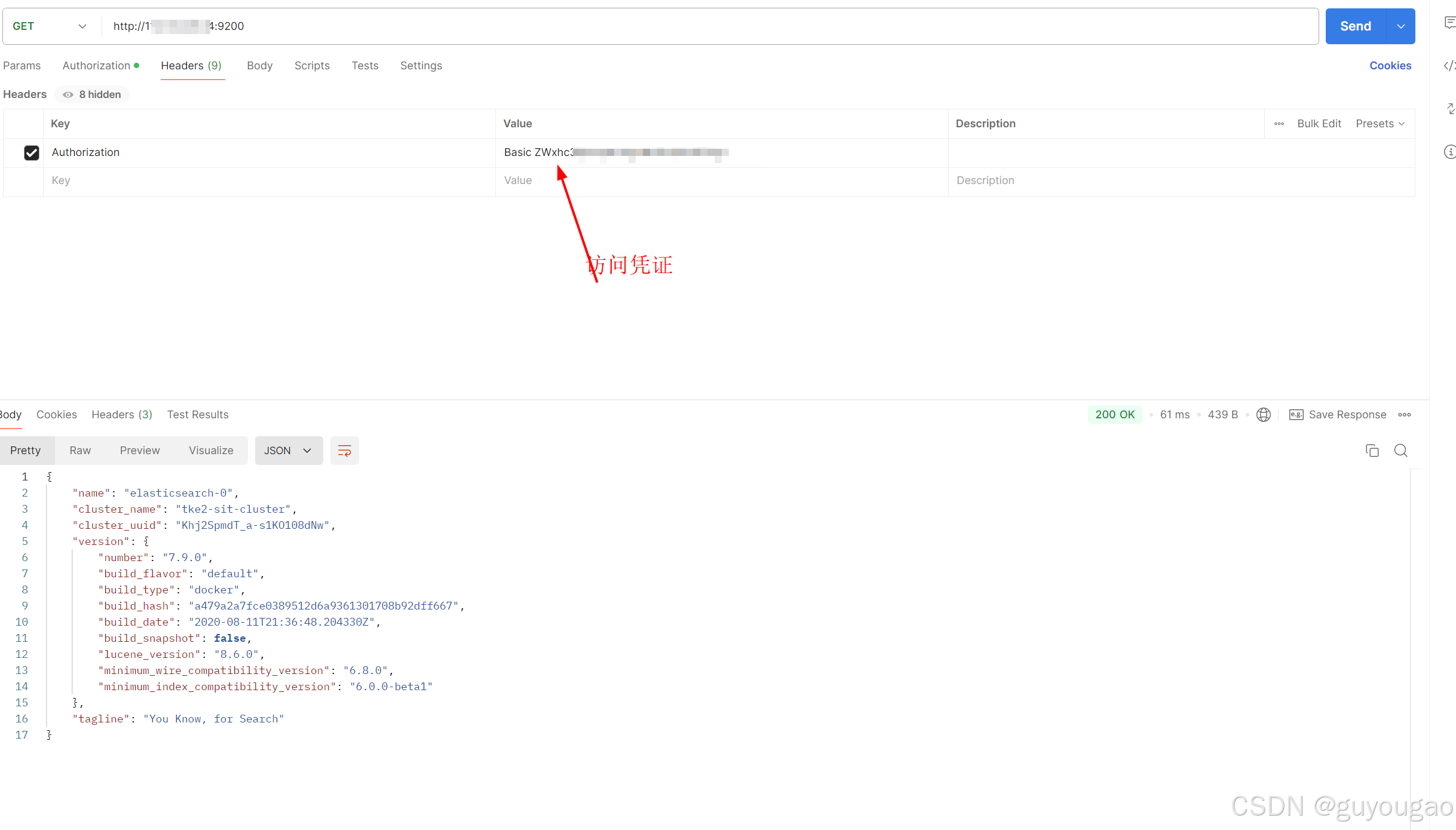
Task: Uncheck the Authorization header checkbox
Action: point(32,153)
